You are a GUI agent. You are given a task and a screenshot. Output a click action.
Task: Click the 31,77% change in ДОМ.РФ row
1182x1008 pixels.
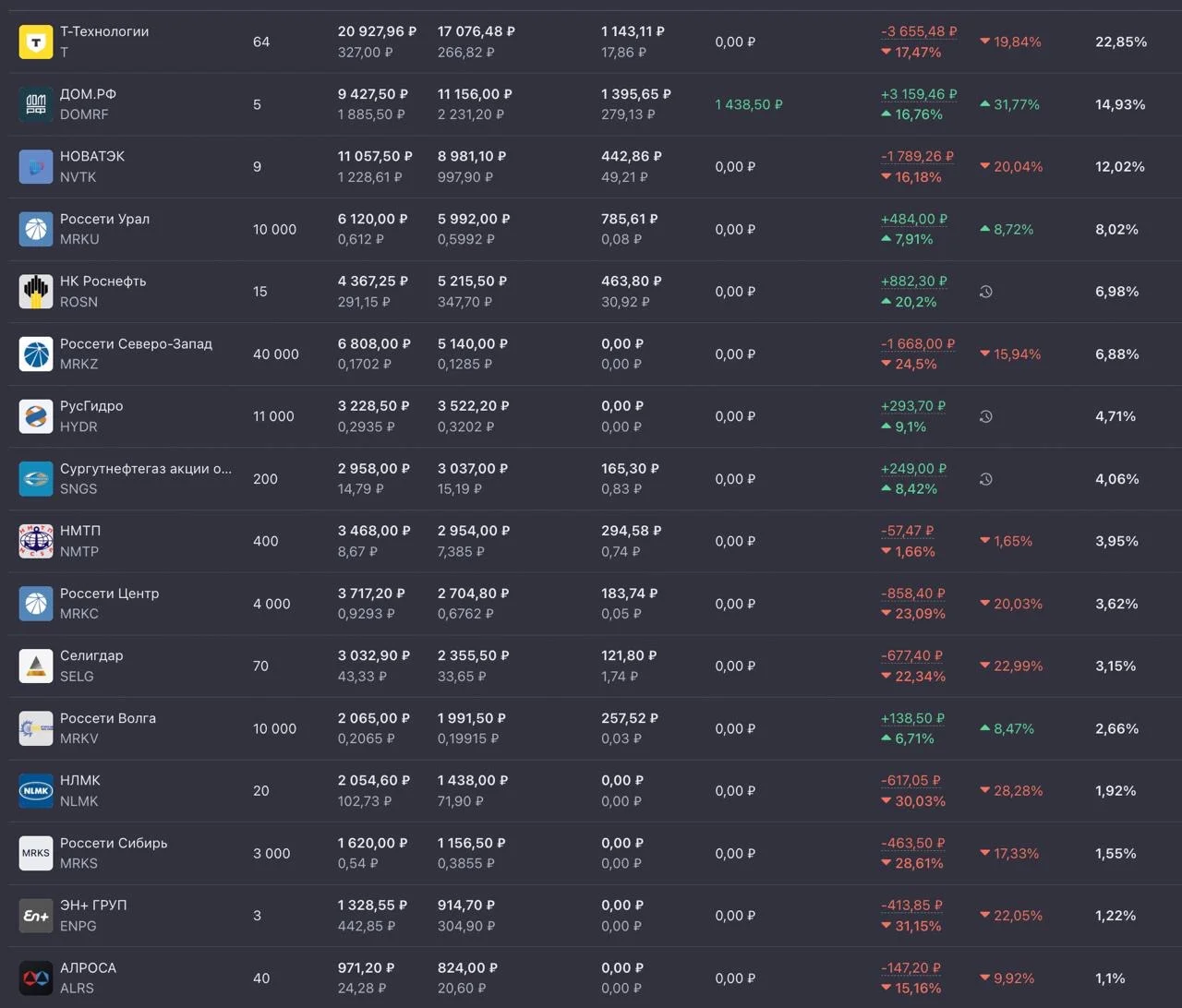click(x=1009, y=104)
